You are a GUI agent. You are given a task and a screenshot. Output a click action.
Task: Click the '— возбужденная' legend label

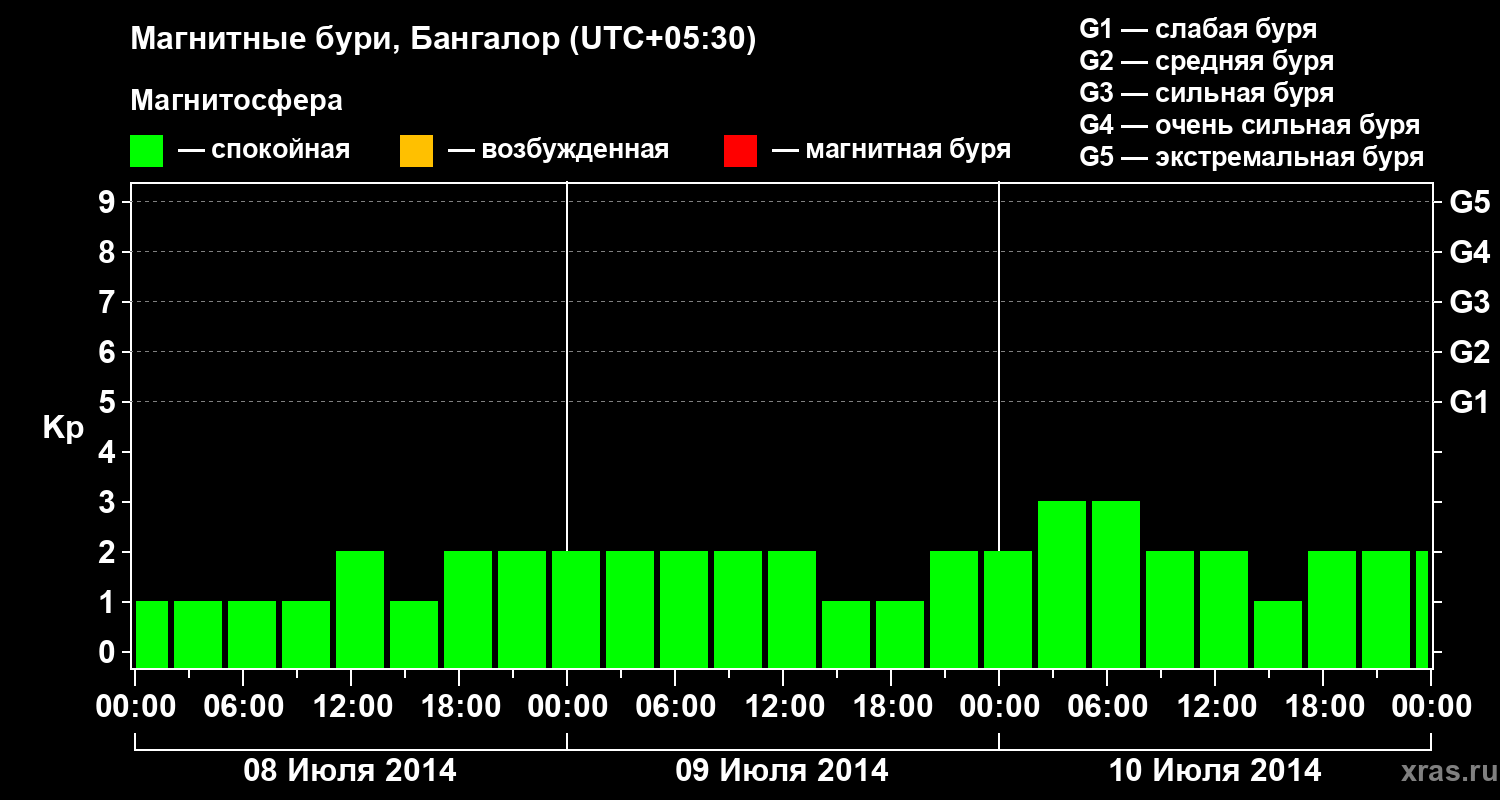point(558,150)
